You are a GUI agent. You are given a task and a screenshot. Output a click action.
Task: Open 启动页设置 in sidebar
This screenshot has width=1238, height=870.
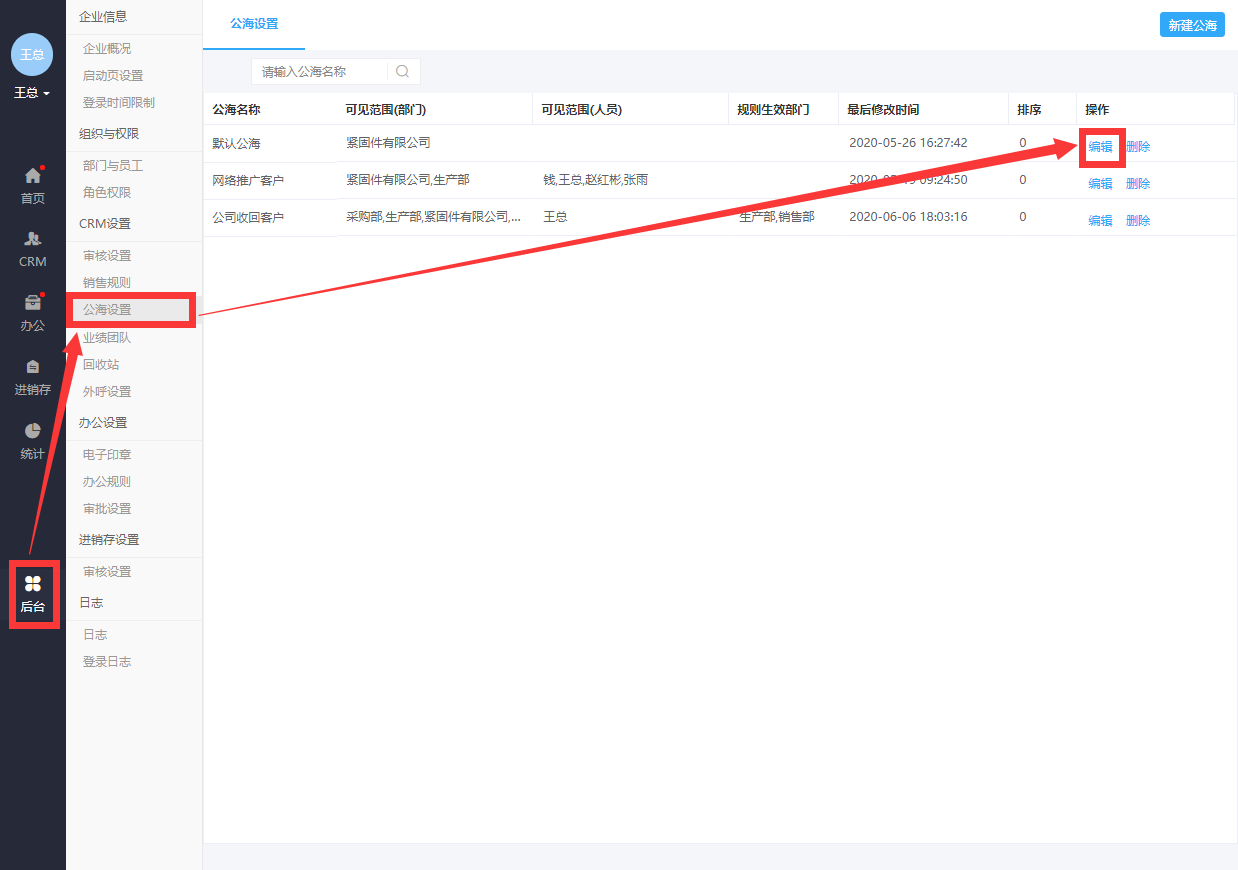tap(113, 75)
